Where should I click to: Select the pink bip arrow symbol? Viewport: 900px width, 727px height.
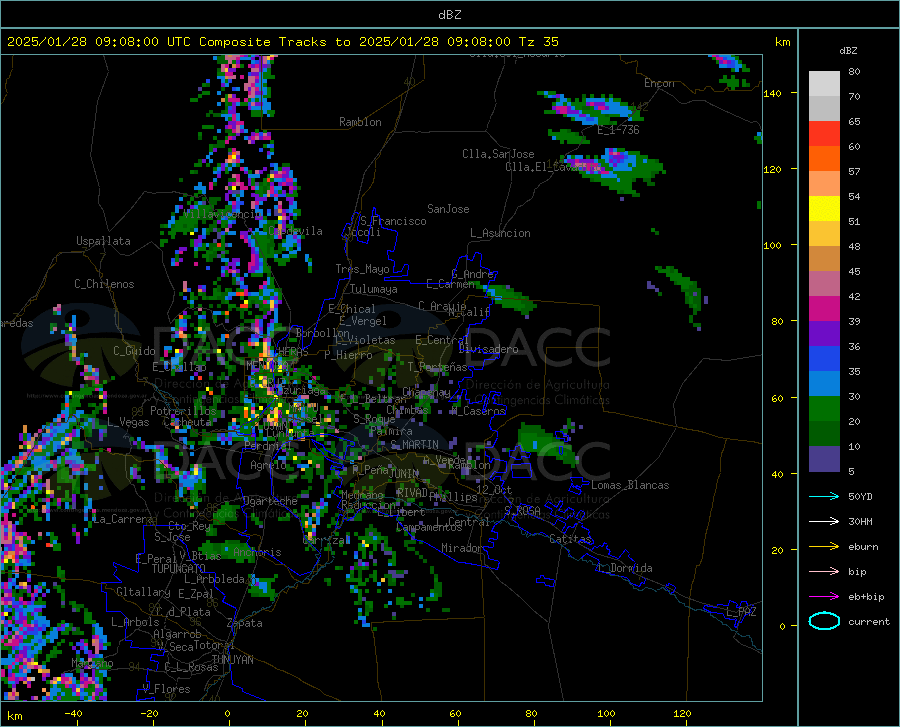click(824, 572)
